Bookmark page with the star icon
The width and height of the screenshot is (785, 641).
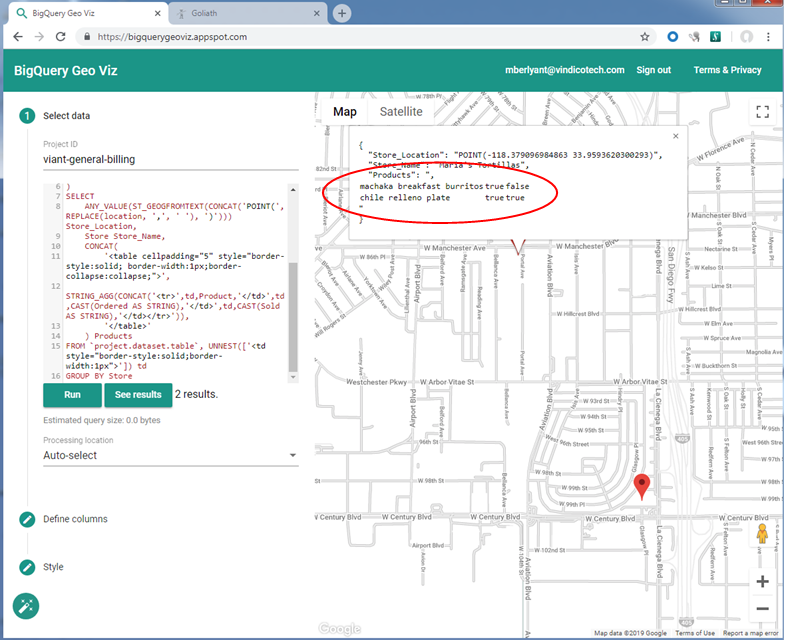pyautogui.click(x=645, y=37)
